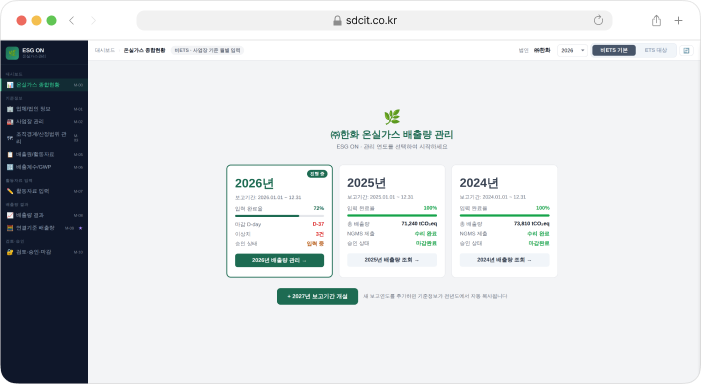The image size is (701, 384).
Task: Click the sdcit.co.kr address bar
Action: 374,20
